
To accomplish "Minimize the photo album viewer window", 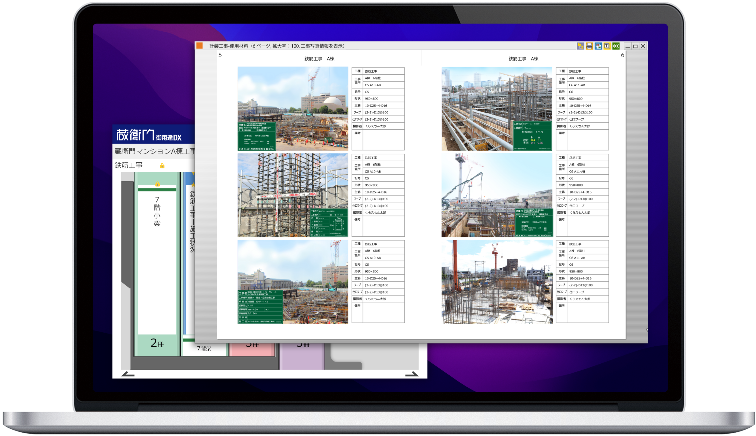I will click(628, 46).
